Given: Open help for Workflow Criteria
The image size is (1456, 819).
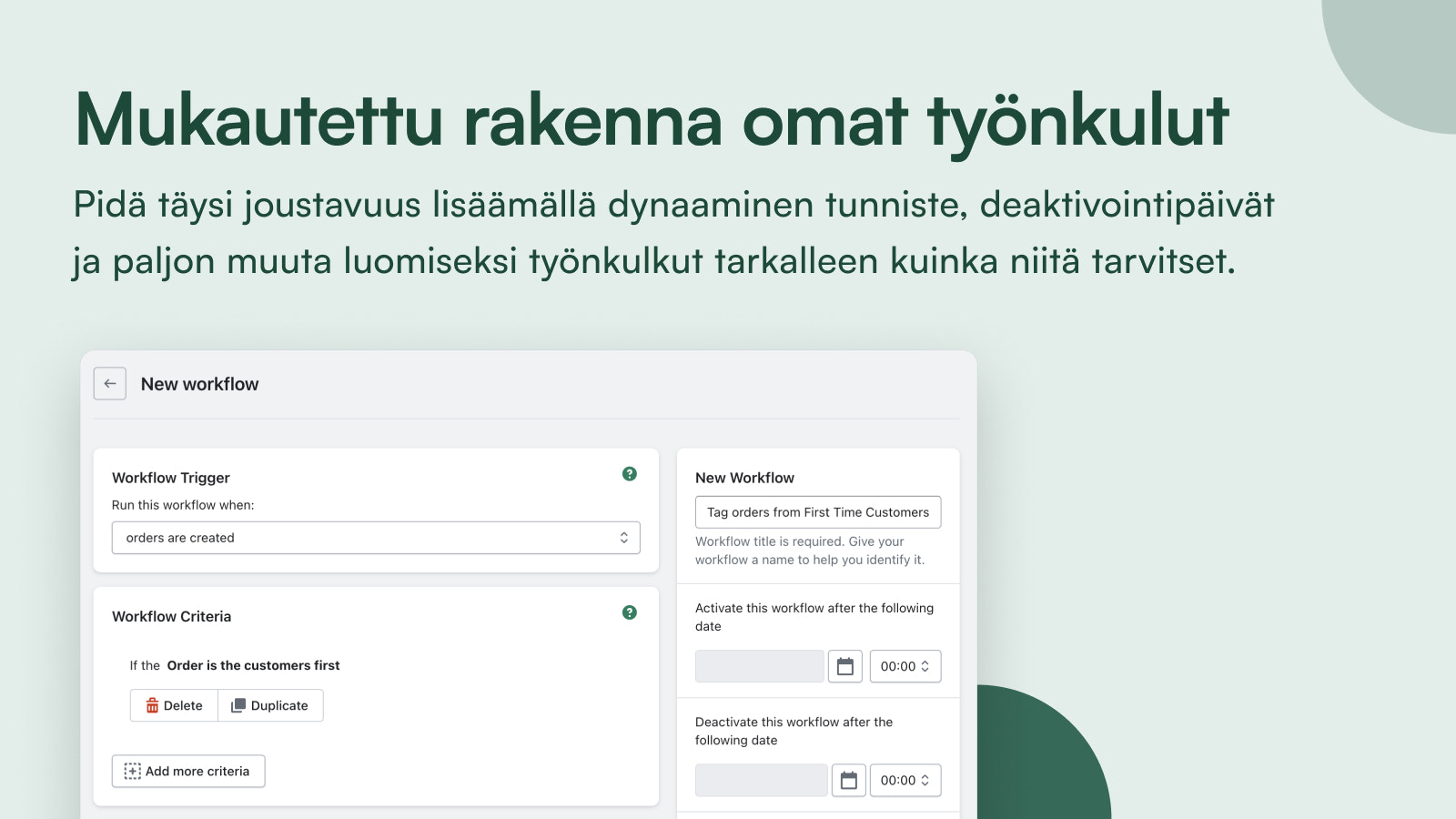Looking at the screenshot, I should point(630,612).
